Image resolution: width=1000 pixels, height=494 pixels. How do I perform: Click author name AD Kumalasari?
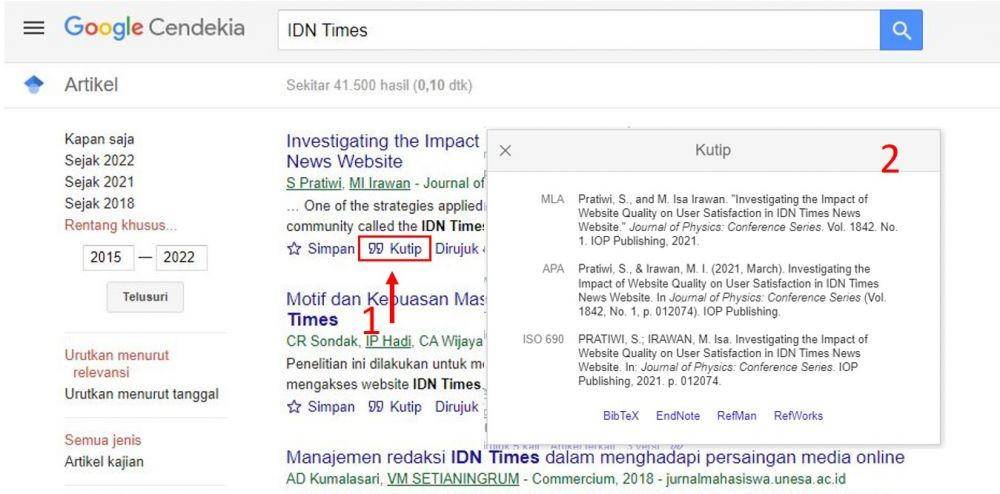click(x=334, y=479)
